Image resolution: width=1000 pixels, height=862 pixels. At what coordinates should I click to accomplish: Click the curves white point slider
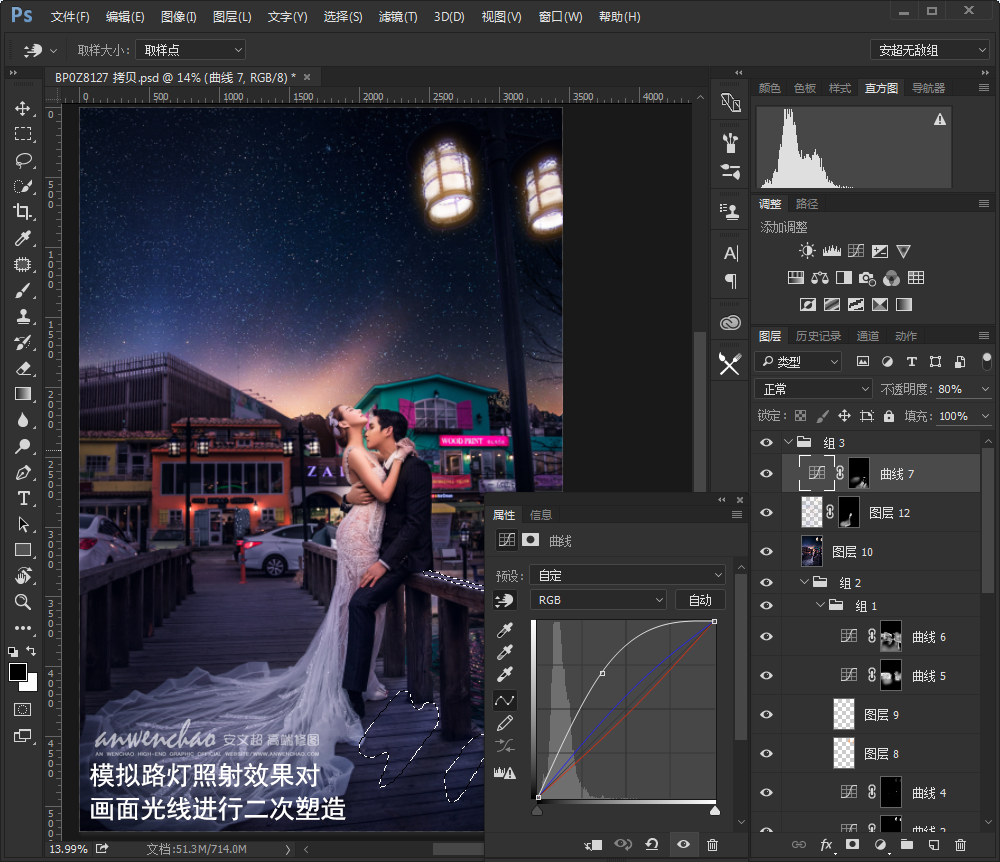[x=715, y=810]
